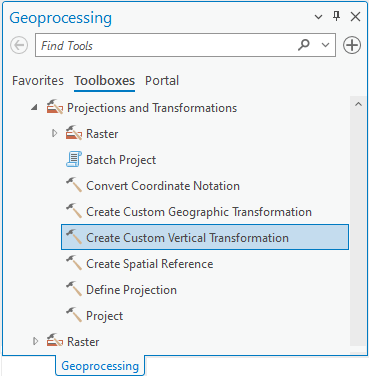Switch to the Portal tab
This screenshot has height=381, width=371.
(x=162, y=81)
